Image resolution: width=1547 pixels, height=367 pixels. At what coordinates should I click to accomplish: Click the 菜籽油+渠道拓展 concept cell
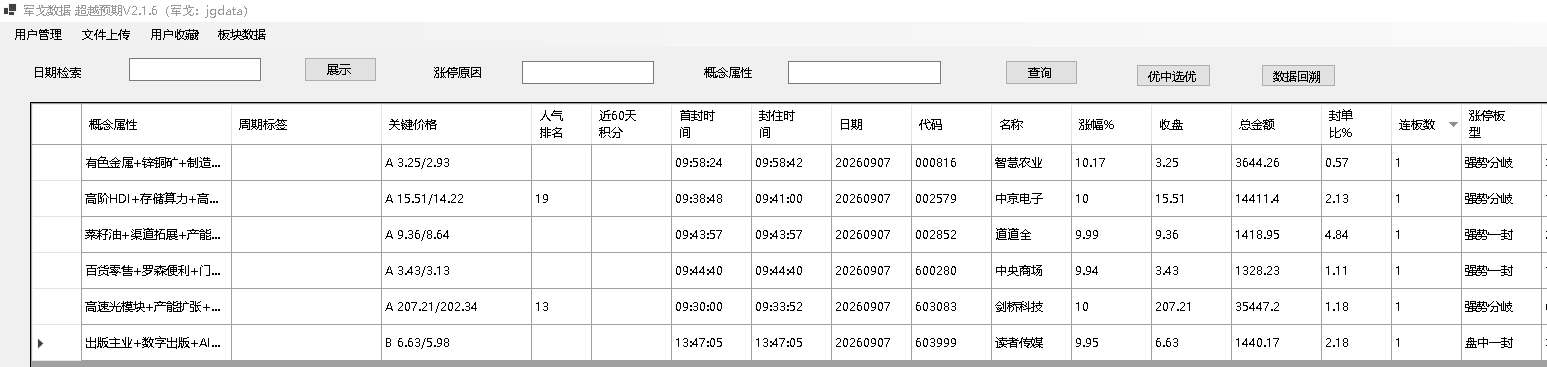click(156, 234)
